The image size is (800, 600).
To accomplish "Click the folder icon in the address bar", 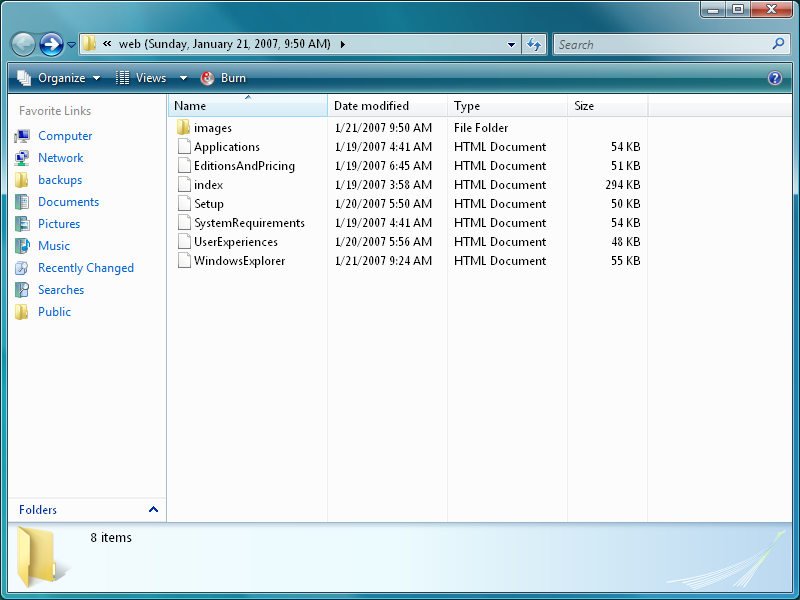I will tap(89, 44).
